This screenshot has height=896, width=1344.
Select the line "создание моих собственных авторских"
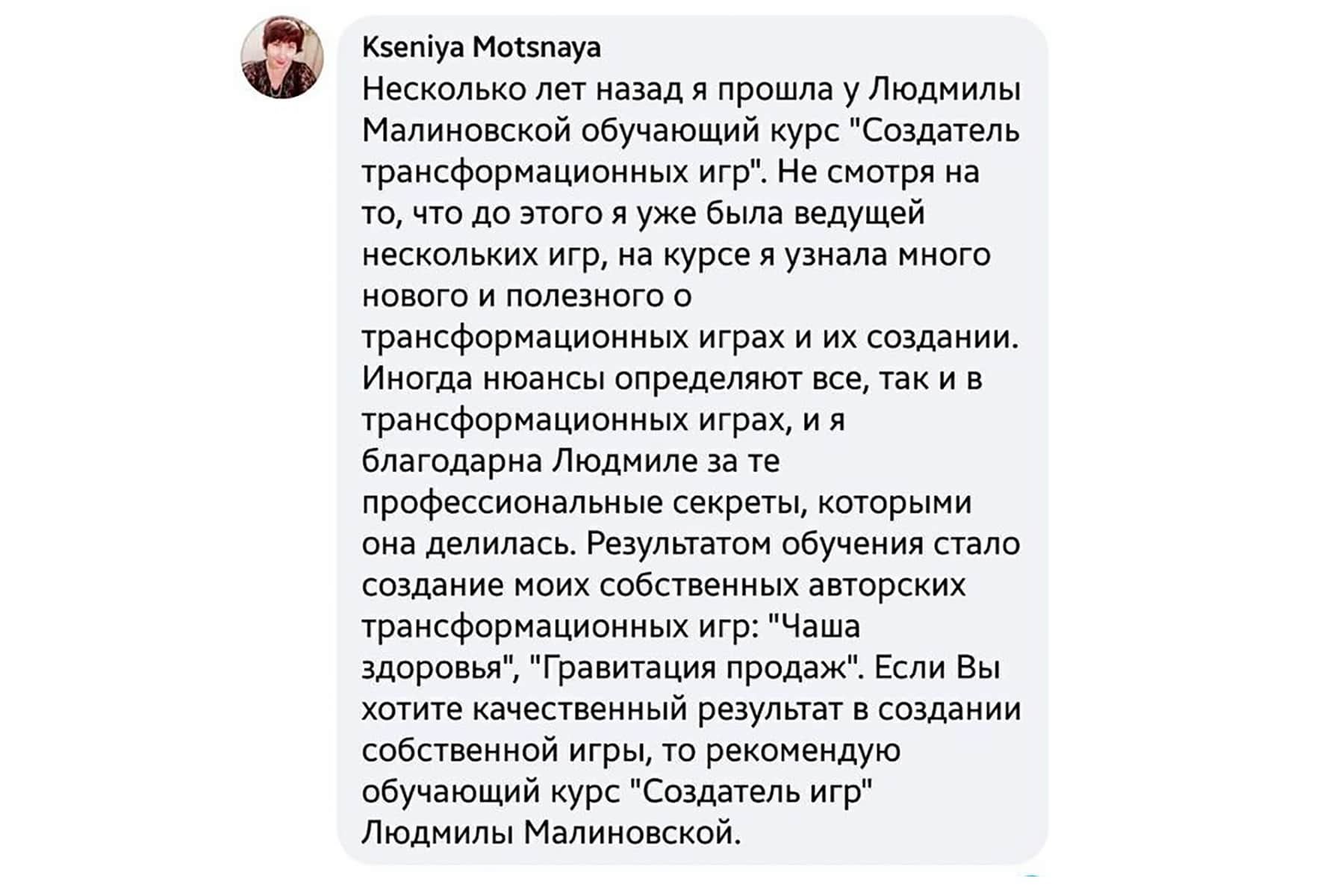pyautogui.click(x=664, y=585)
